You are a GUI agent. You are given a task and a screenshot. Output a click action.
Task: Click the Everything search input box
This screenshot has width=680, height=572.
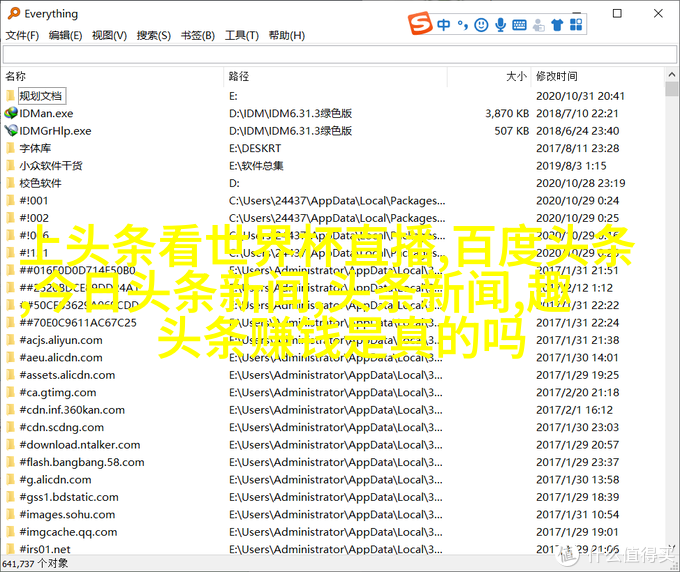330,55
